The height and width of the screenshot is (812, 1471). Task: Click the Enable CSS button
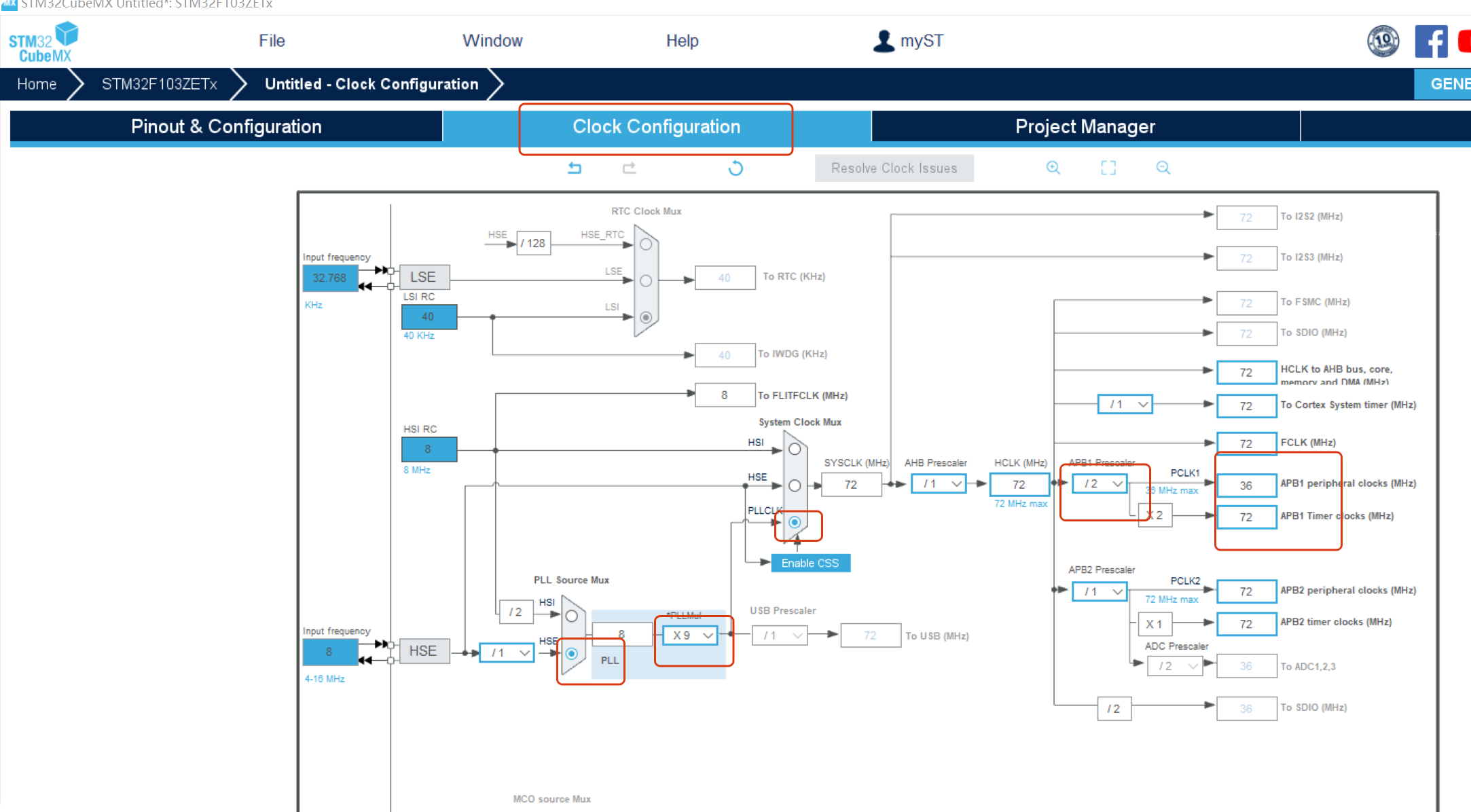coord(810,563)
